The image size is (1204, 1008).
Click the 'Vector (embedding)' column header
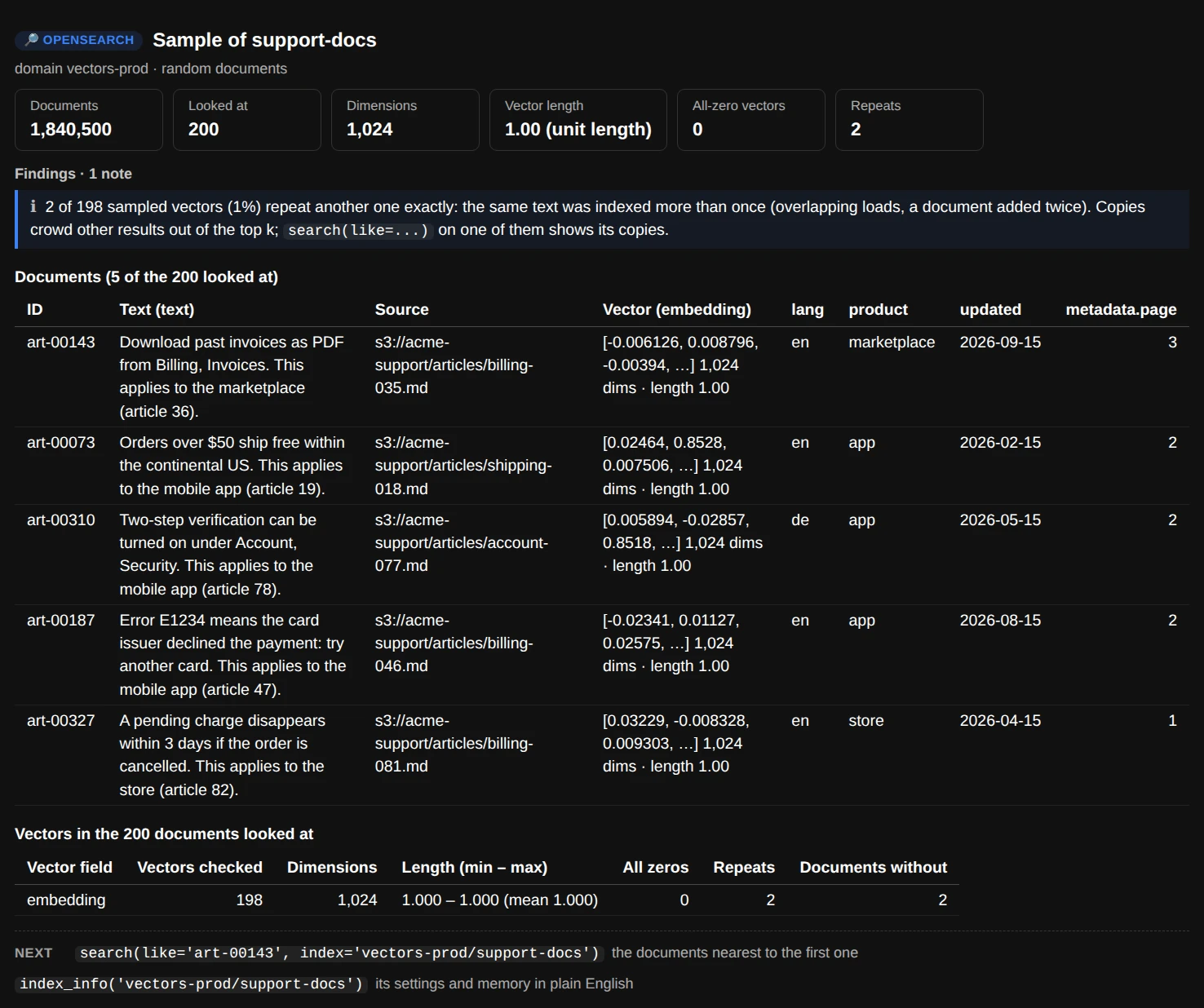[x=677, y=310]
